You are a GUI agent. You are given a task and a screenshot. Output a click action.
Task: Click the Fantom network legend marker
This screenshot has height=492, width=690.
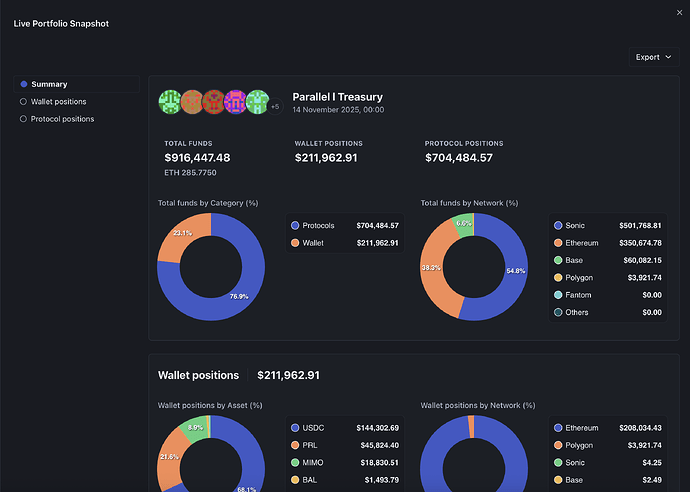(x=558, y=295)
